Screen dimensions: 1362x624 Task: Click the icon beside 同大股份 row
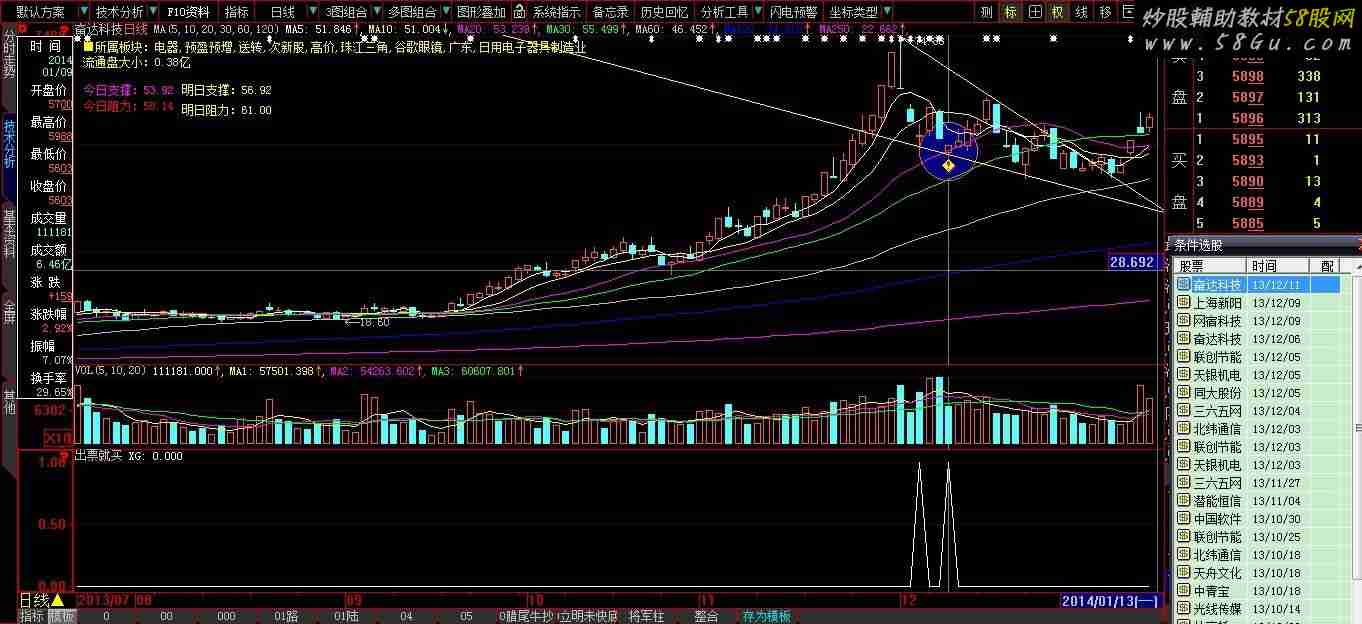1184,393
